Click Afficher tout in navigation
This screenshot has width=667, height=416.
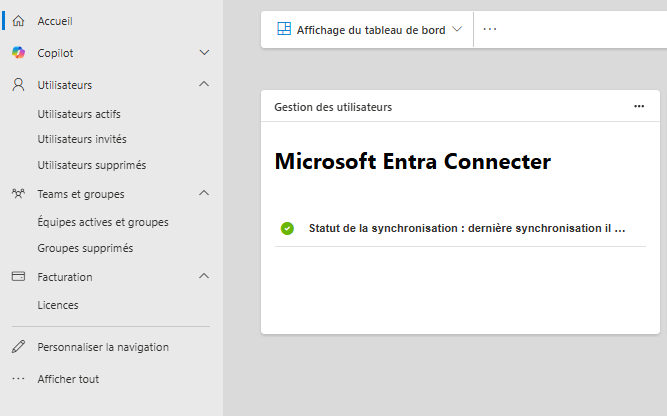coord(68,379)
